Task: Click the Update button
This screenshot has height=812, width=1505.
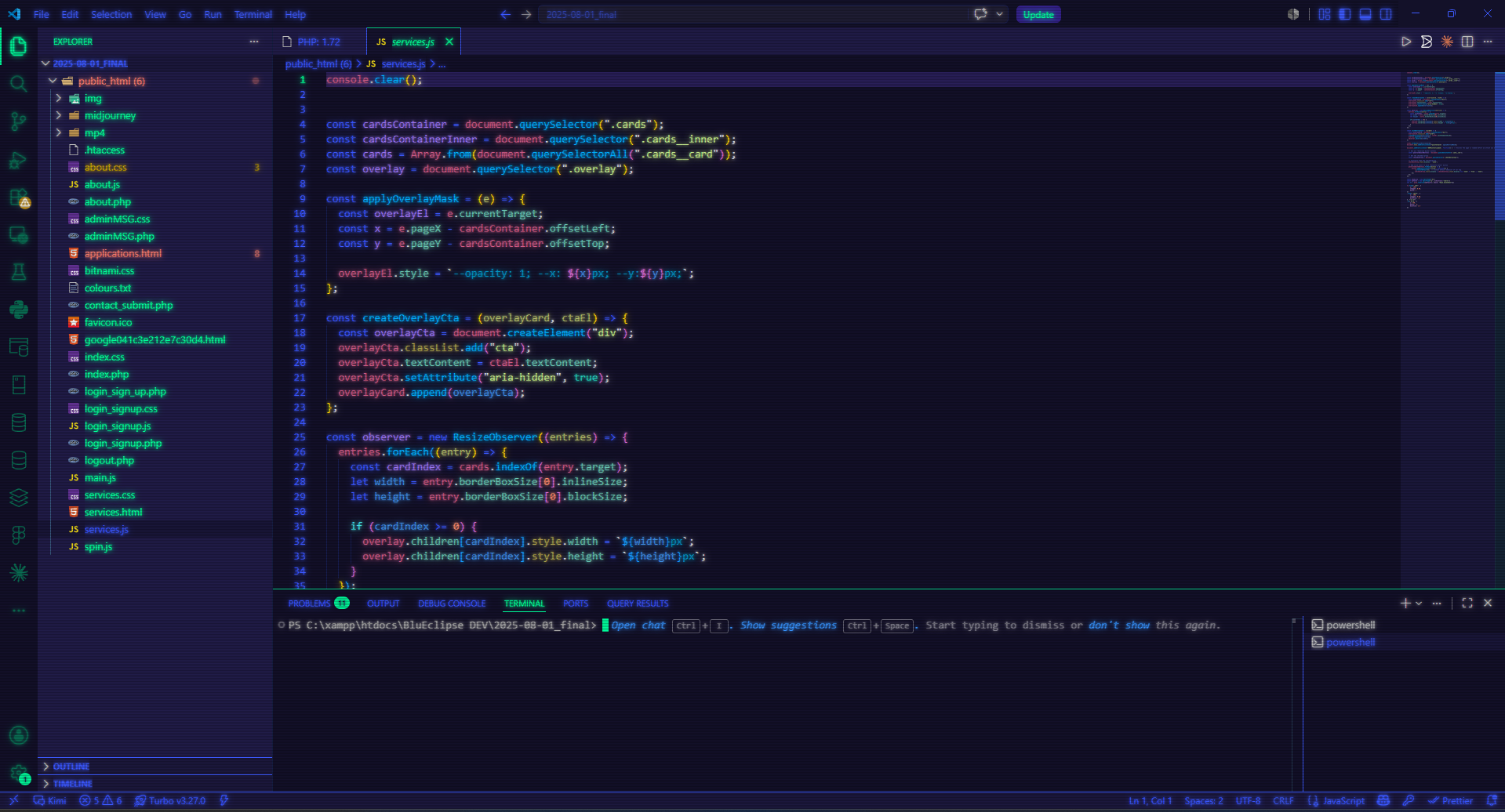Action: coord(1038,14)
